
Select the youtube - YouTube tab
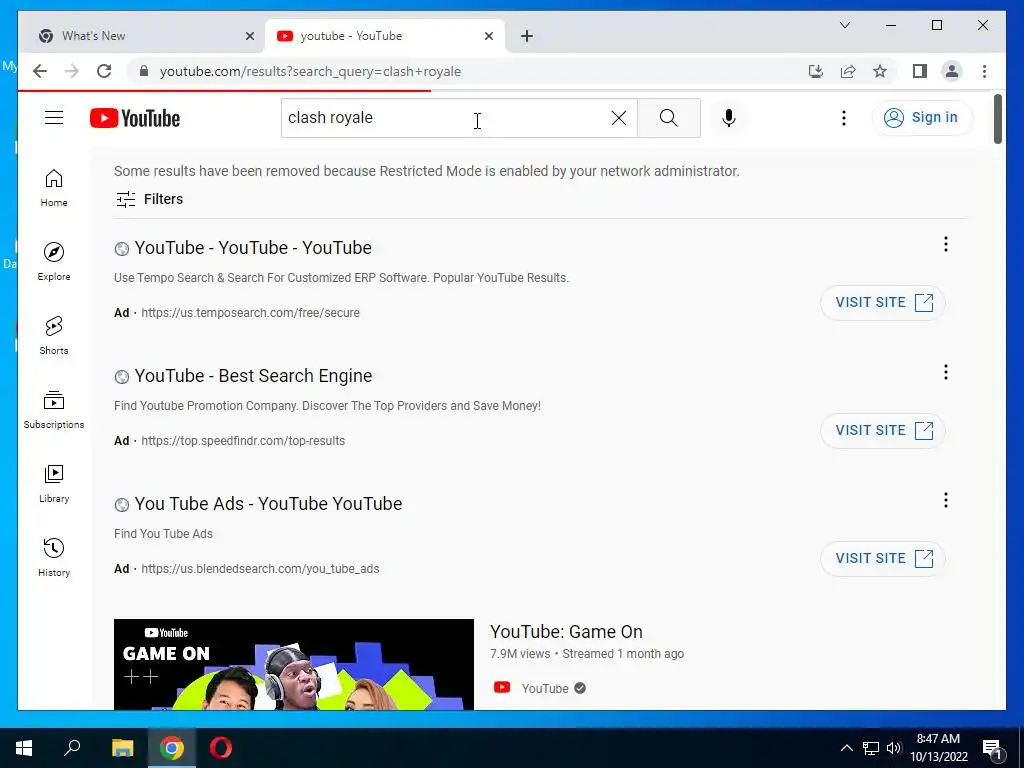[x=385, y=36]
